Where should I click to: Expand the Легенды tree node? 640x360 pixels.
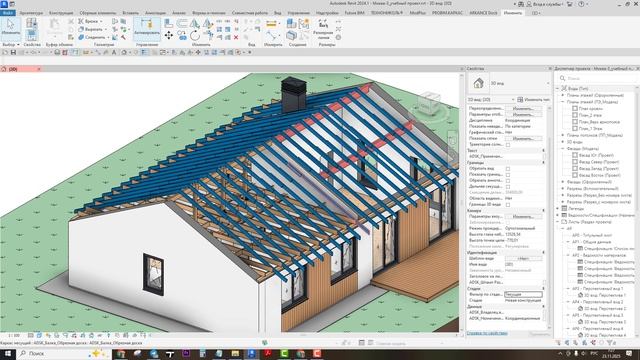coord(558,209)
